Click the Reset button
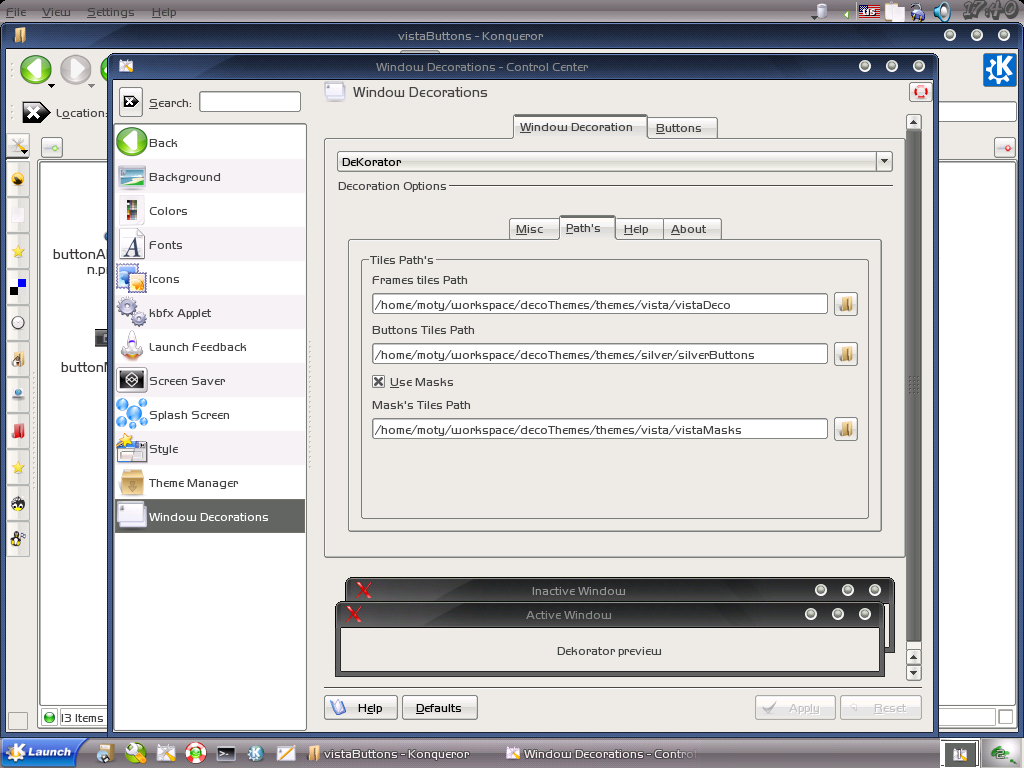This screenshot has height=768, width=1024. pos(880,708)
